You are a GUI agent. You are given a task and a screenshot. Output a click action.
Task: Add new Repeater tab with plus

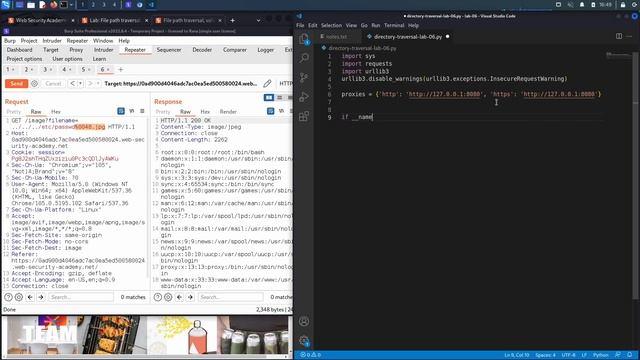[120, 69]
